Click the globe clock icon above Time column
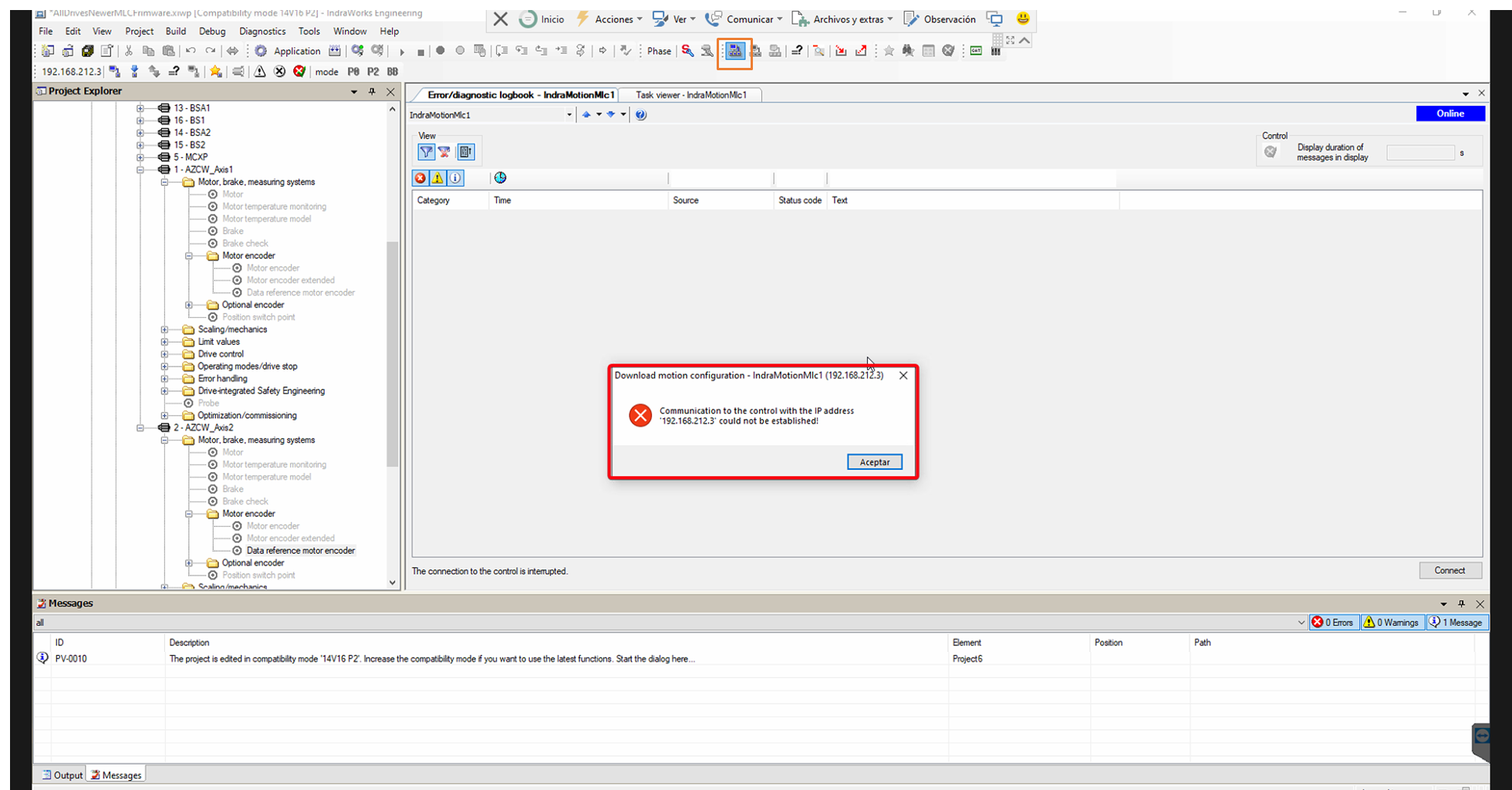1512x790 pixels. (x=501, y=178)
